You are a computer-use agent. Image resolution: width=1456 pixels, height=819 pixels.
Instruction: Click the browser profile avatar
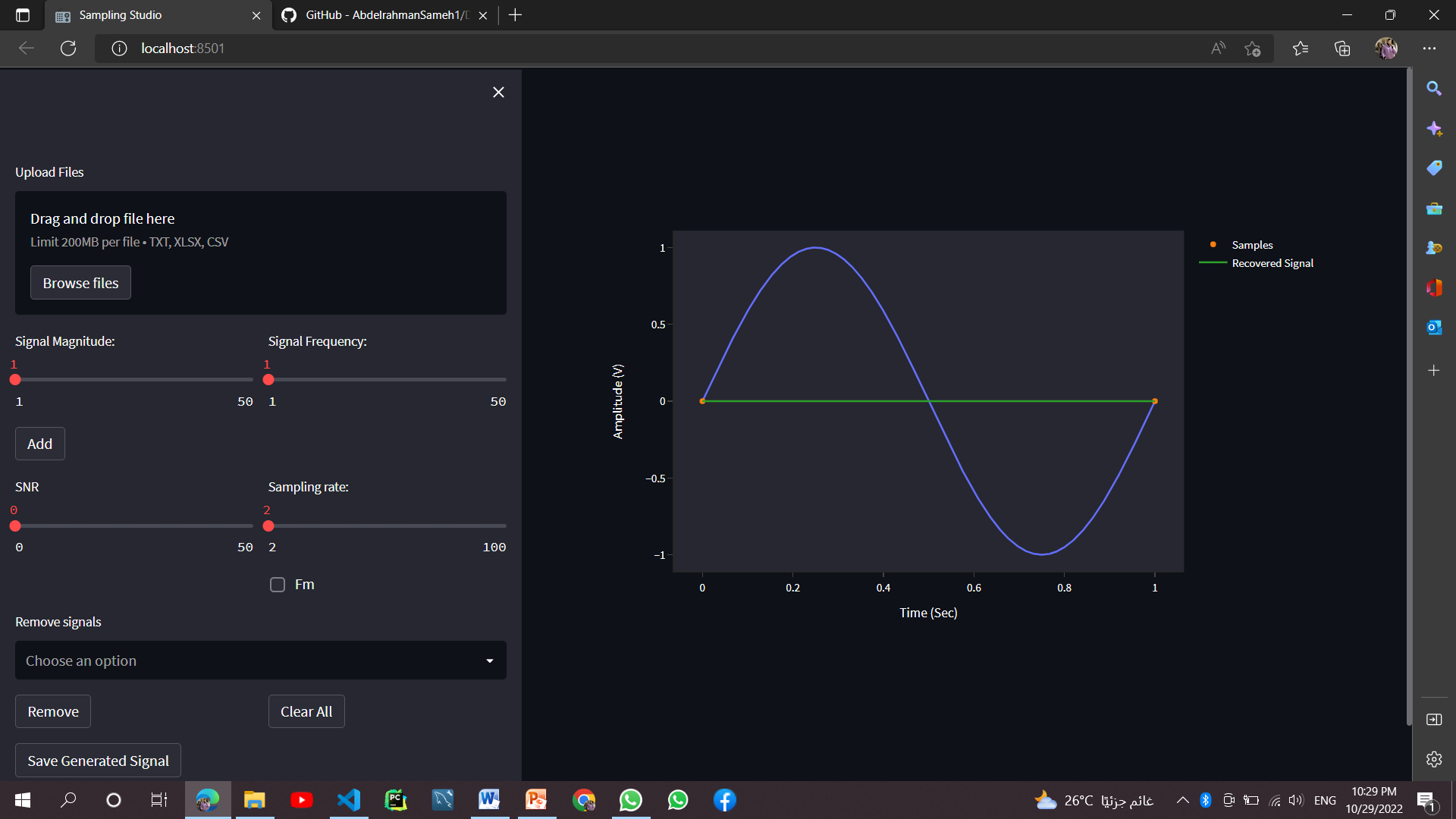coord(1386,49)
